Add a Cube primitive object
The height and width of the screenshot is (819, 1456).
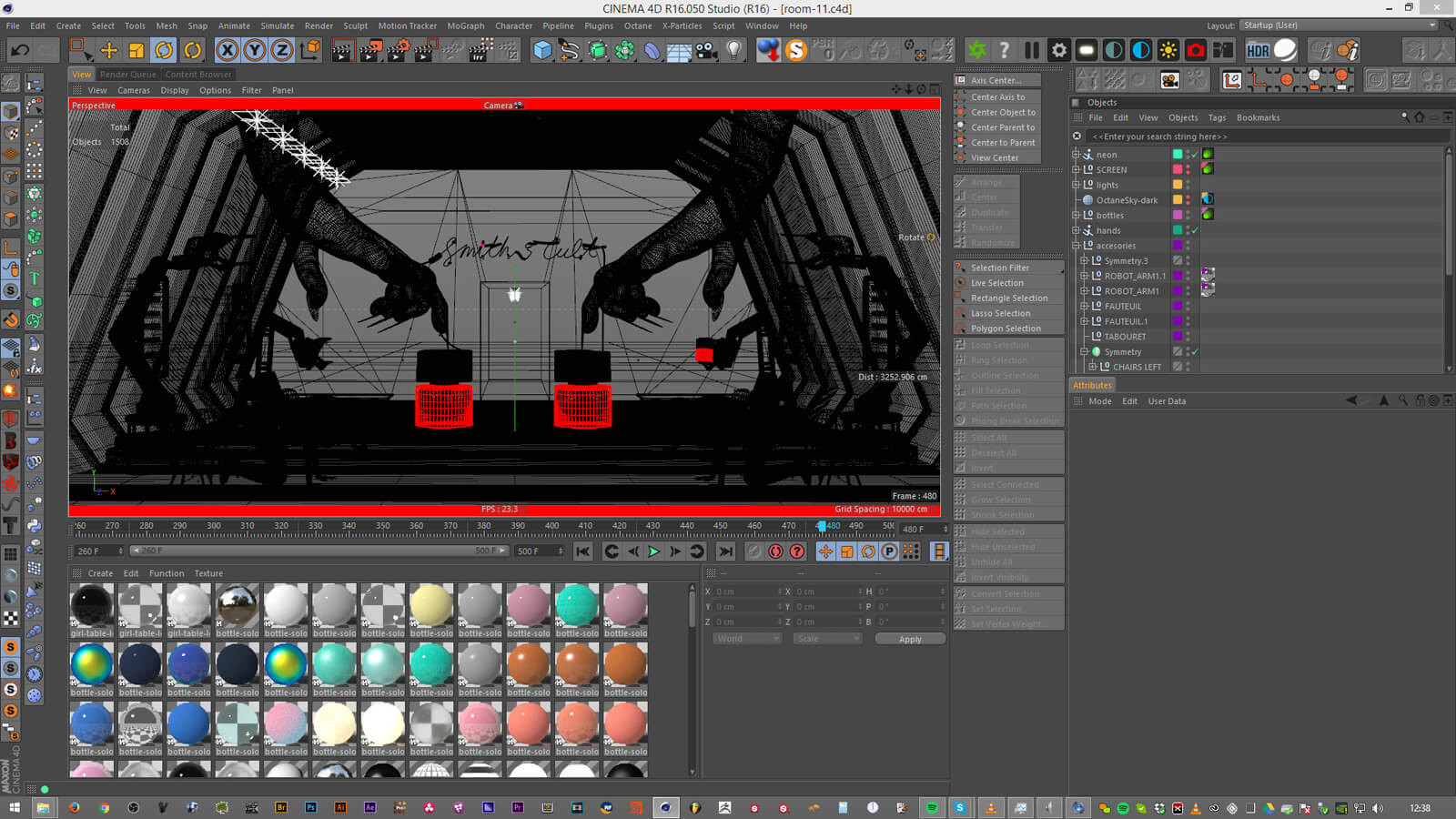tap(542, 50)
